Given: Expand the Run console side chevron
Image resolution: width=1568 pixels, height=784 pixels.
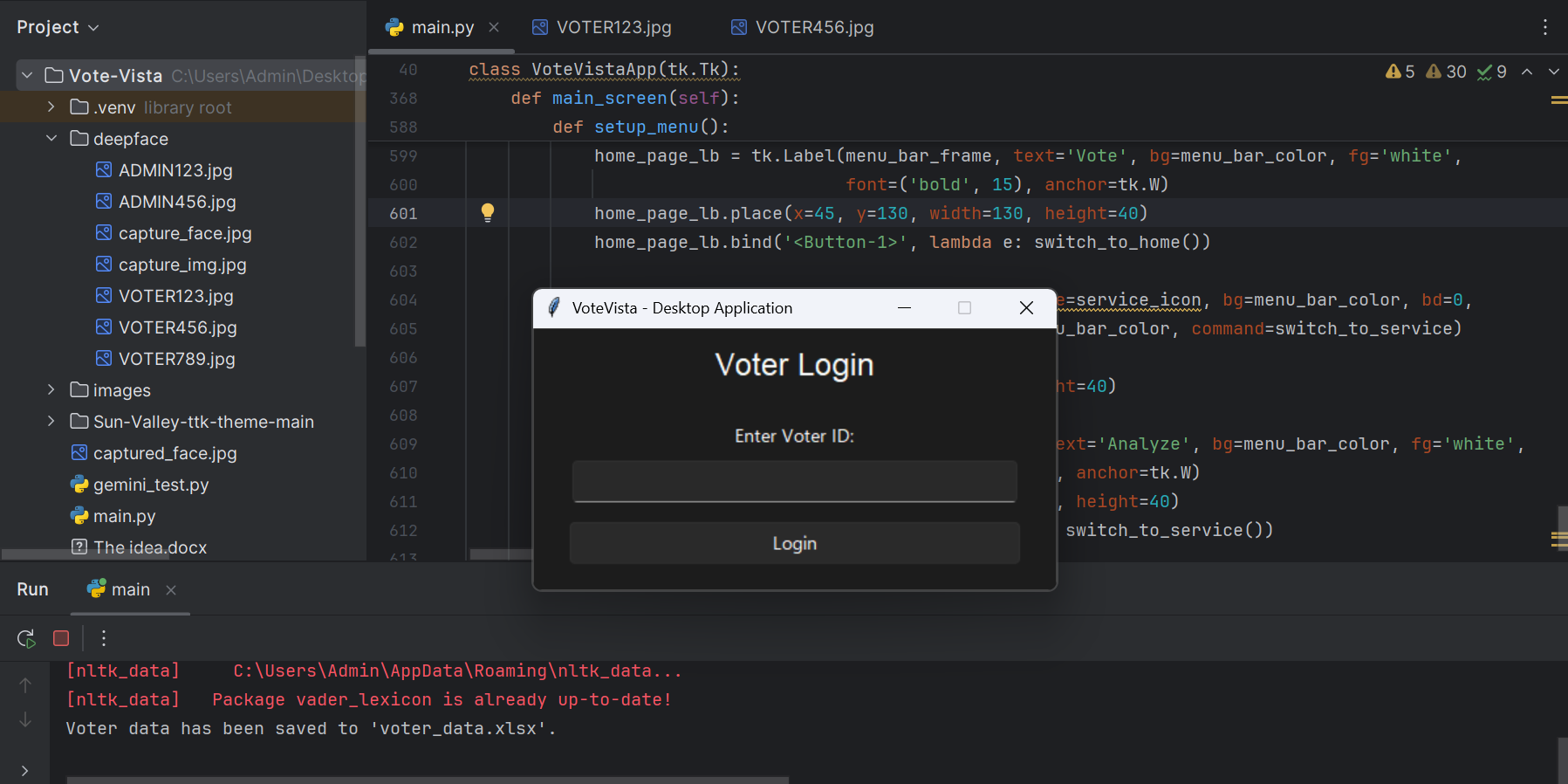Looking at the screenshot, I should 25,770.
